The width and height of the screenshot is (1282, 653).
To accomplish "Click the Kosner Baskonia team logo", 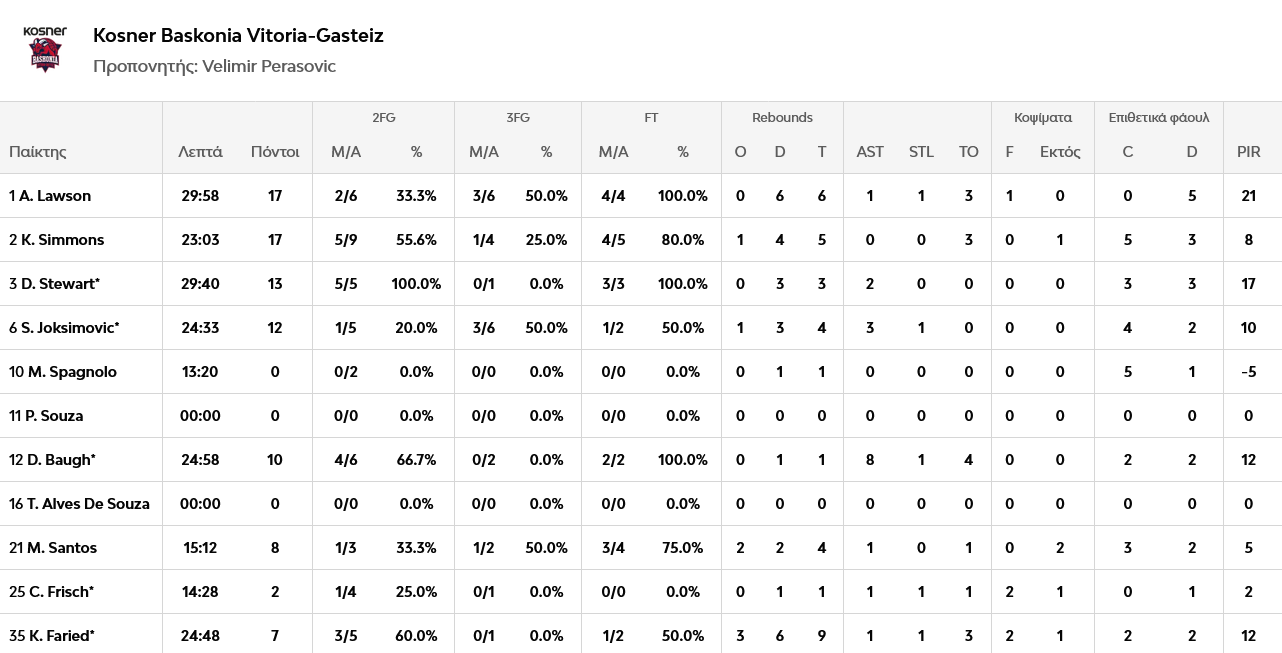I will (x=44, y=49).
